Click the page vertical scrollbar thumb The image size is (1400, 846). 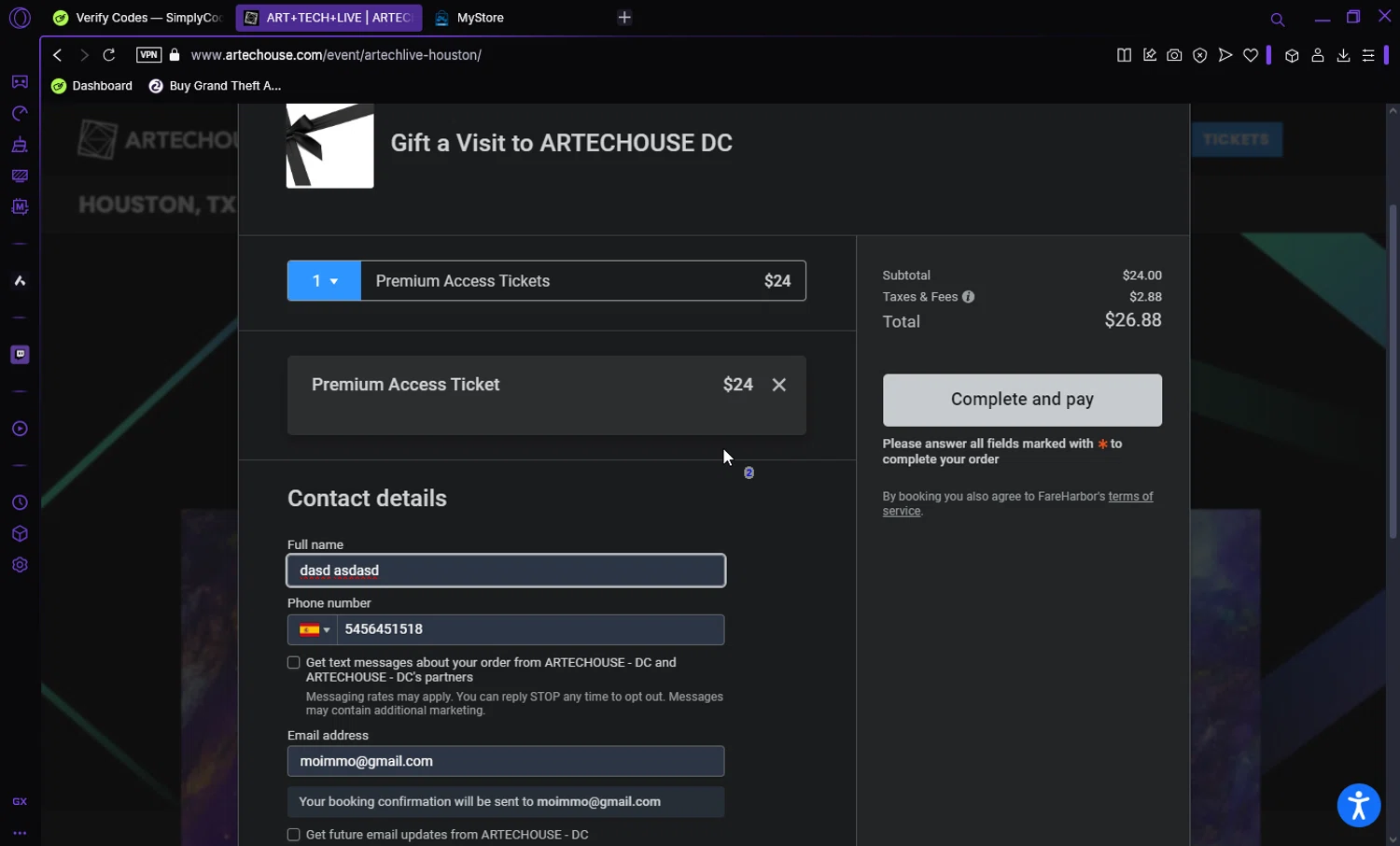click(1393, 371)
